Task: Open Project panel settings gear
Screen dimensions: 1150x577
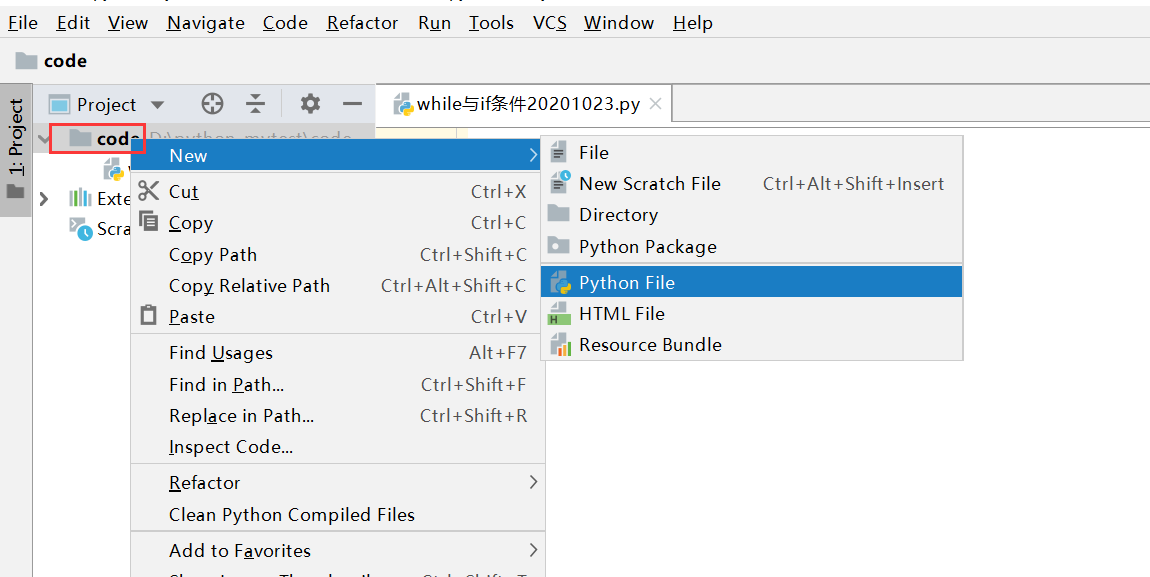Action: (310, 104)
